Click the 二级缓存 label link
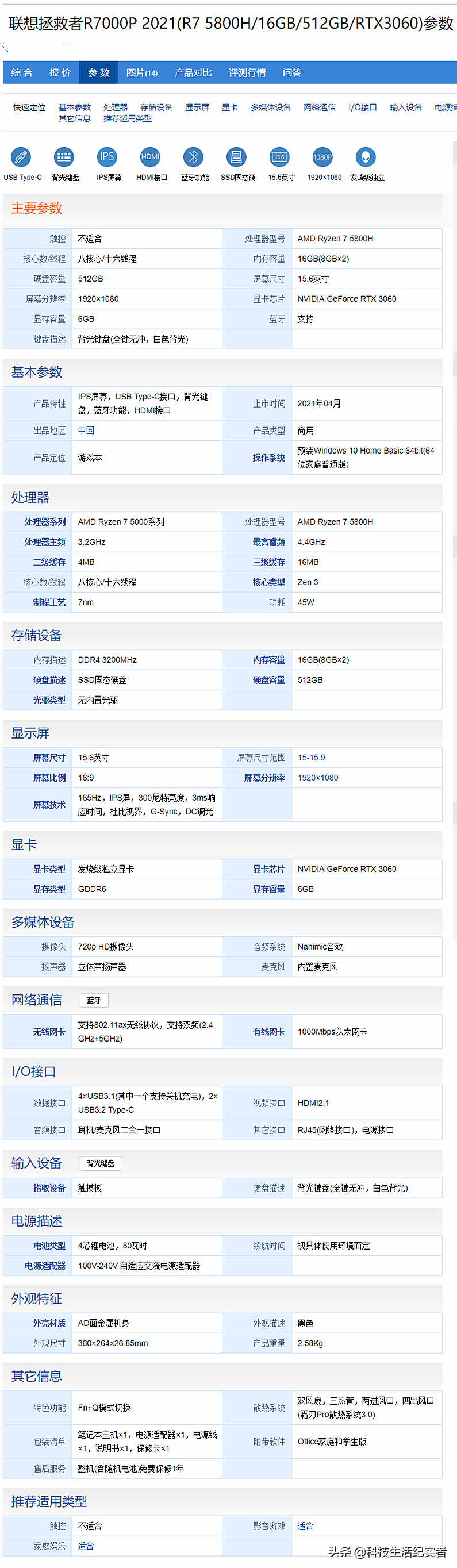Image resolution: width=457 pixels, height=1568 pixels. click(x=49, y=562)
